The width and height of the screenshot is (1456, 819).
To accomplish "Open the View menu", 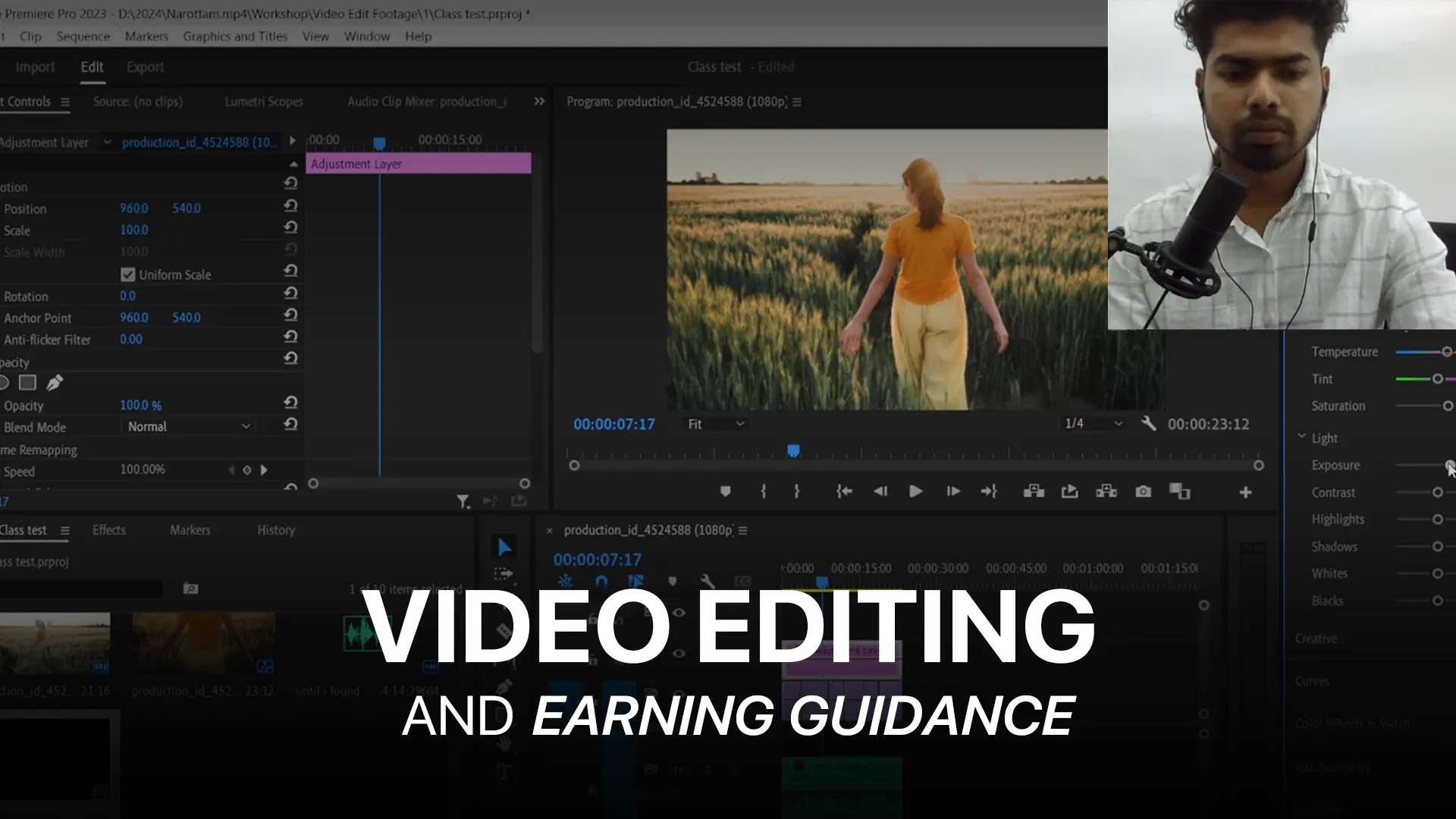I will tap(315, 36).
